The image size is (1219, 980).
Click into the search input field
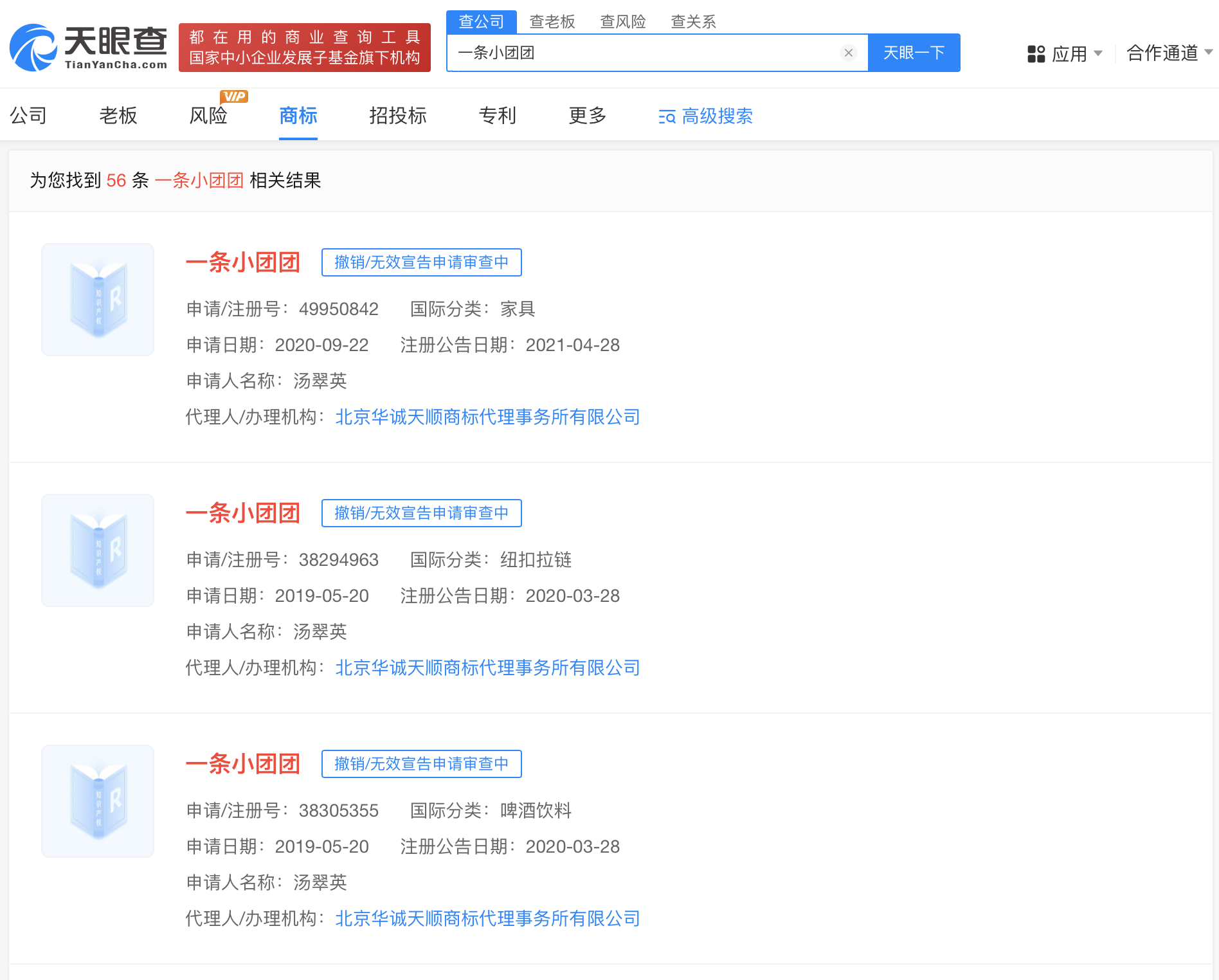click(643, 53)
